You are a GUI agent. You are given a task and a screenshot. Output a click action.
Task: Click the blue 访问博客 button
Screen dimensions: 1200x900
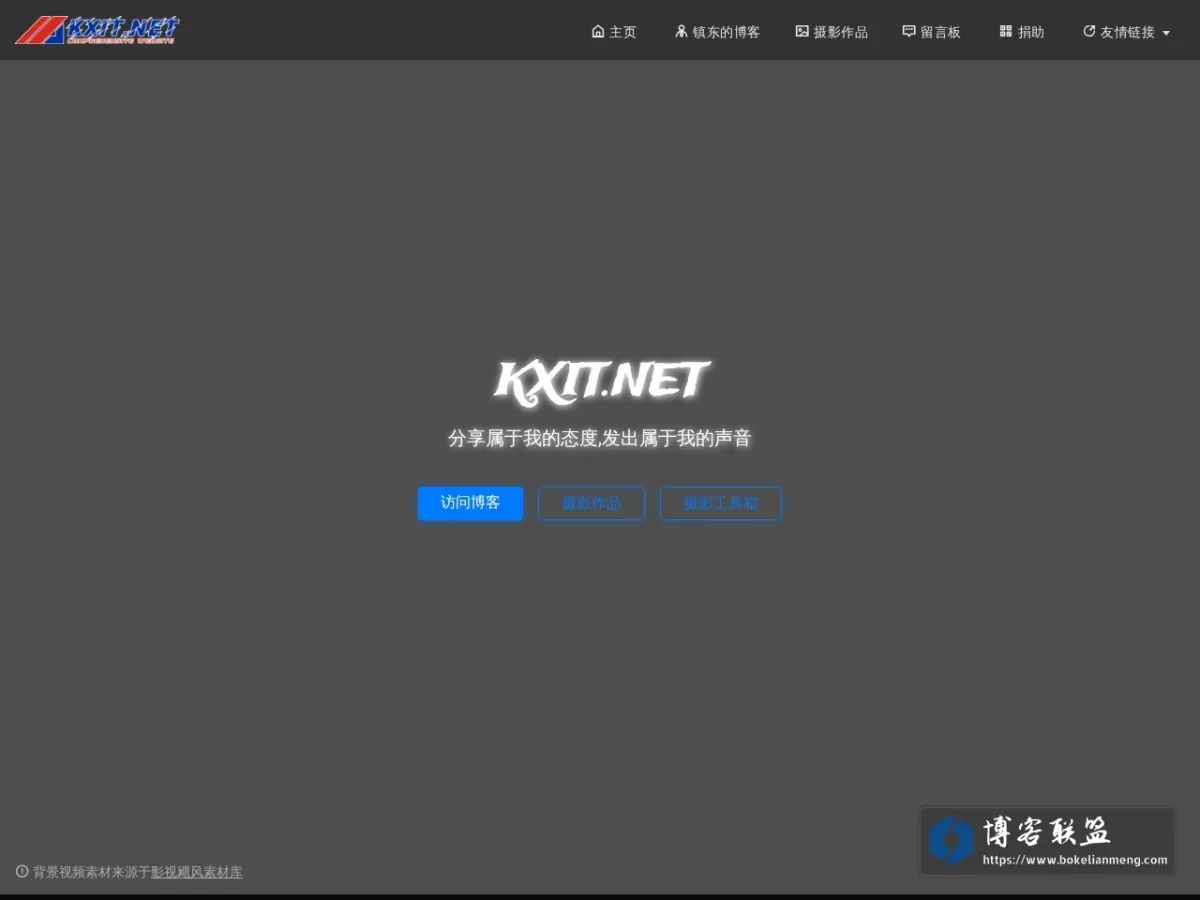click(470, 503)
